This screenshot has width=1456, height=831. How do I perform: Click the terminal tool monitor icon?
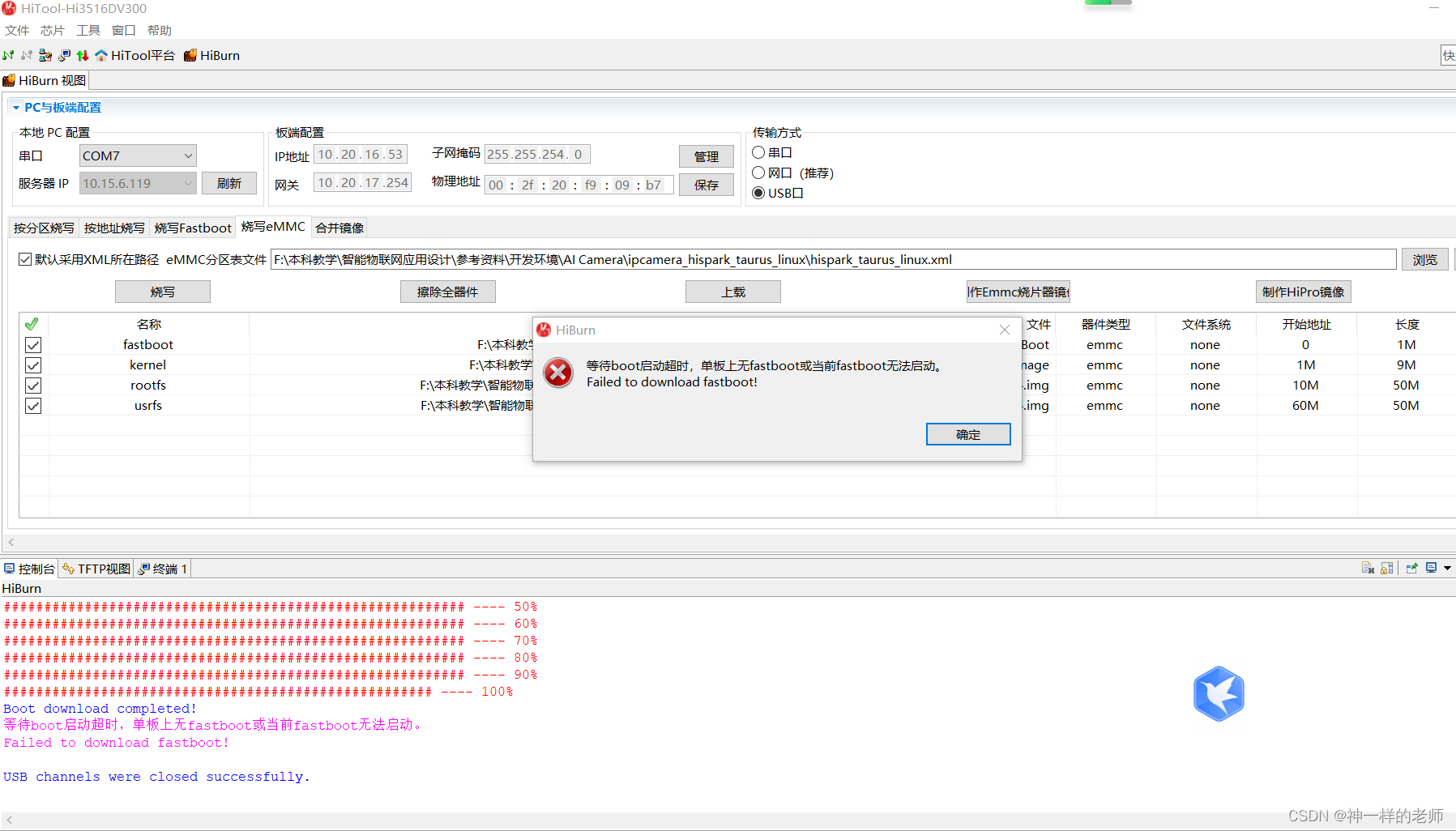point(64,55)
